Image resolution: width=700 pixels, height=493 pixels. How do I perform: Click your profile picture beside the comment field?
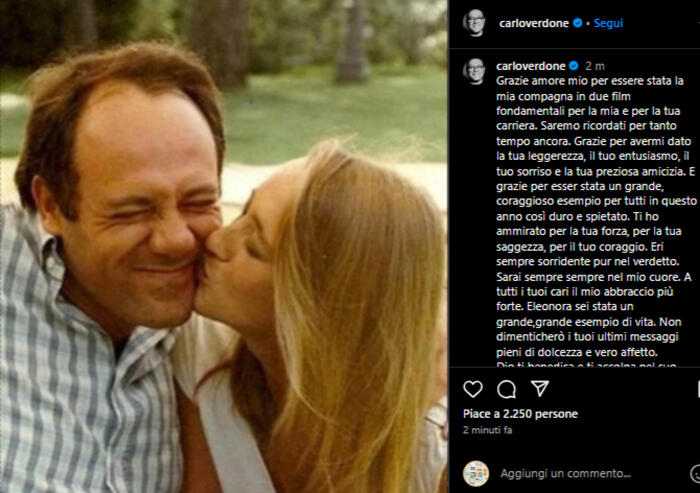(476, 473)
